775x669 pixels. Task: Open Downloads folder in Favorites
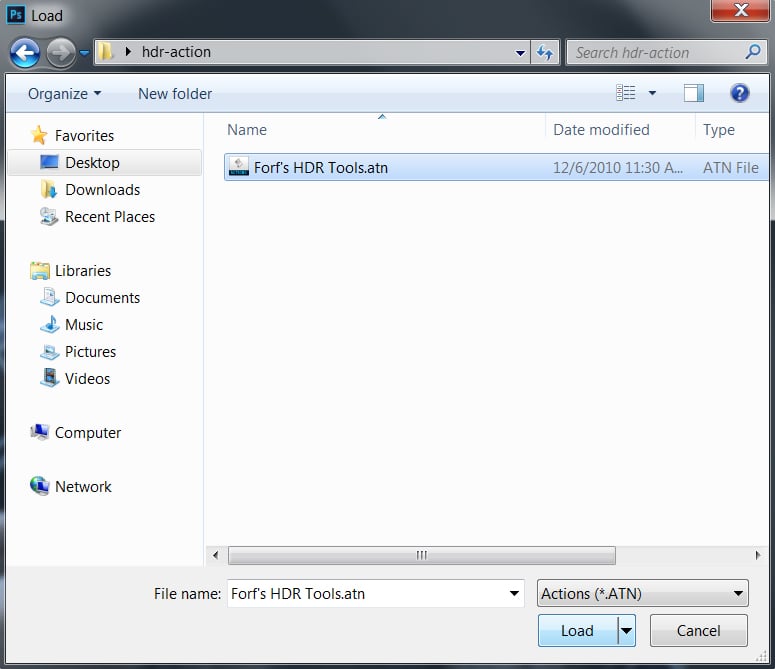pos(102,190)
